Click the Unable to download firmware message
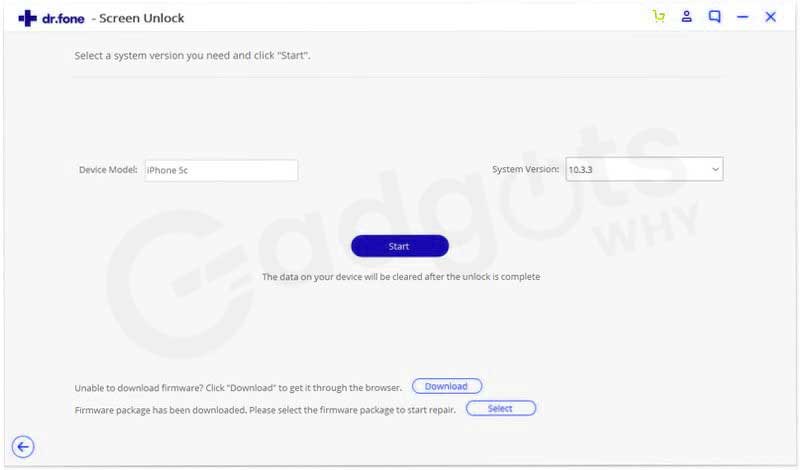This screenshot has width=800, height=470. click(x=238, y=388)
